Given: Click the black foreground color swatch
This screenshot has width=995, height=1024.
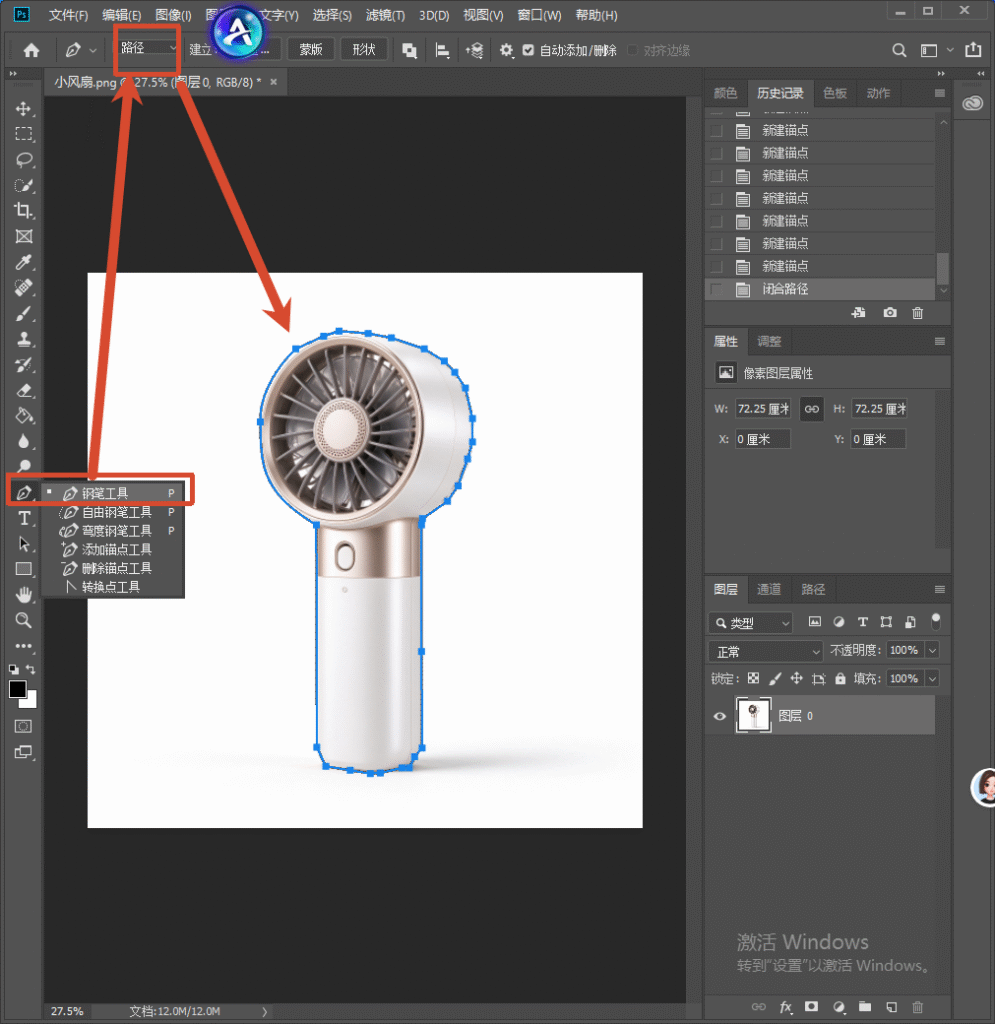Looking at the screenshot, I should (18, 689).
